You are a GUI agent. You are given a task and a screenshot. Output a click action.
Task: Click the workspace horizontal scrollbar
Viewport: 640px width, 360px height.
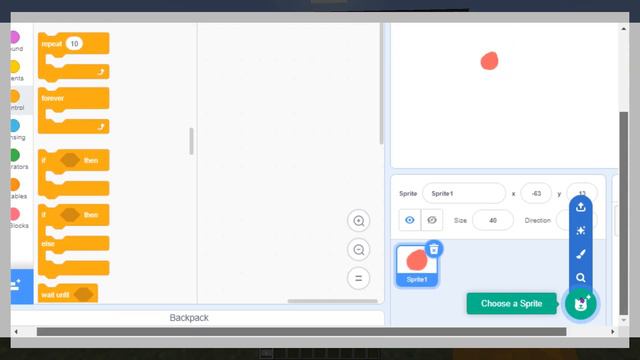click(332, 301)
